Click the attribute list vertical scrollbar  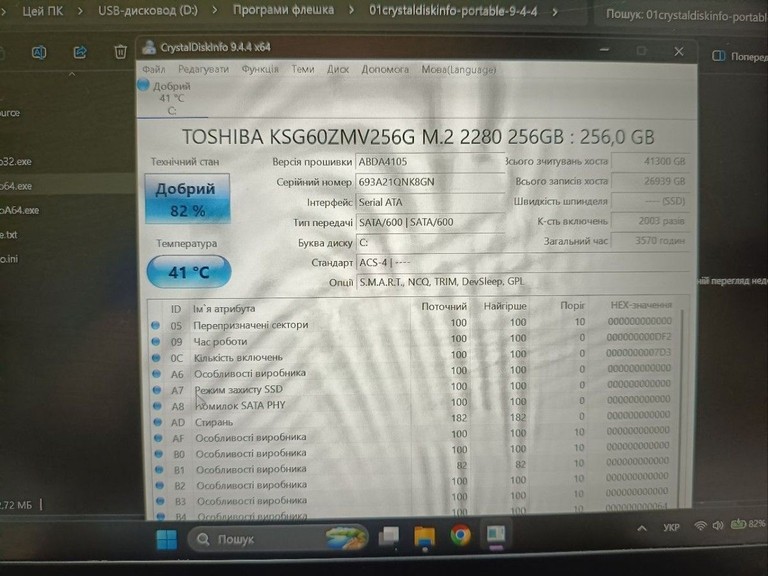[x=683, y=407]
